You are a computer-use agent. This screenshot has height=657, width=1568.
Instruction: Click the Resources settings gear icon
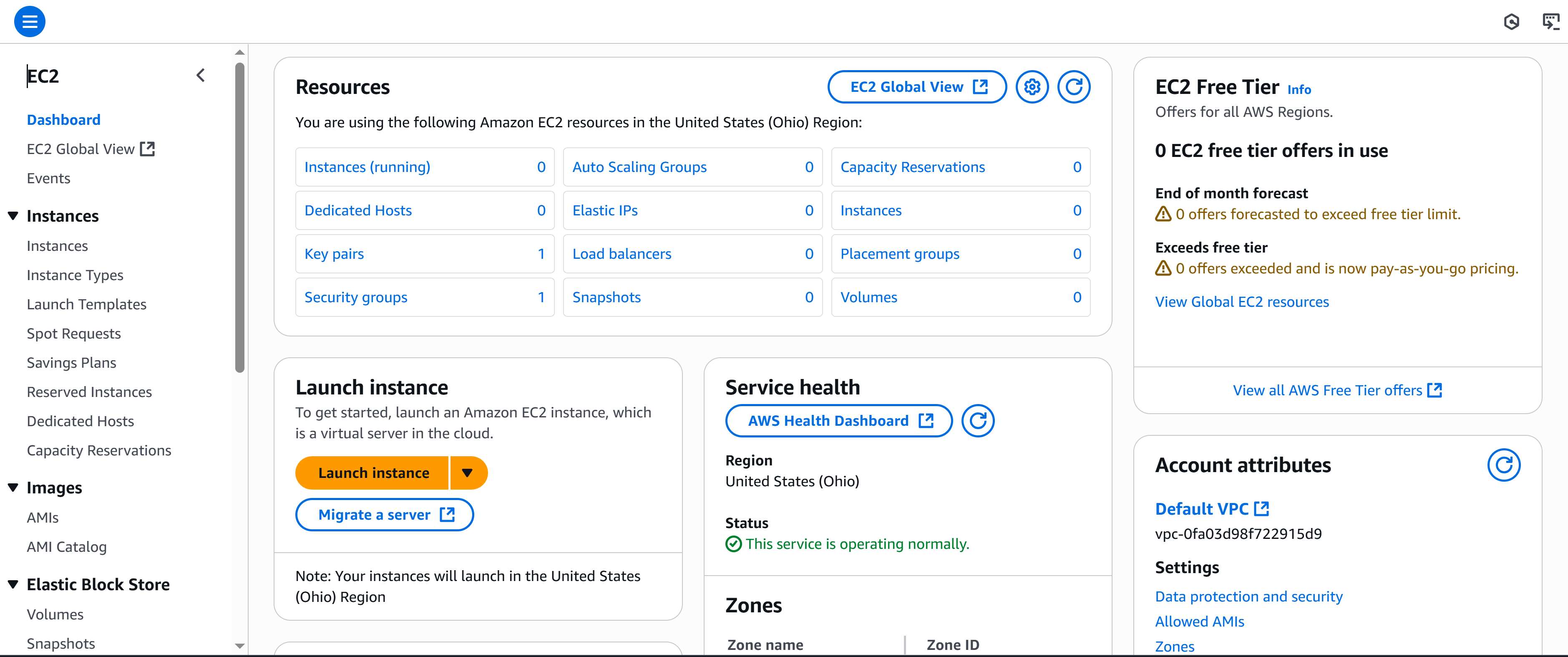click(1032, 87)
